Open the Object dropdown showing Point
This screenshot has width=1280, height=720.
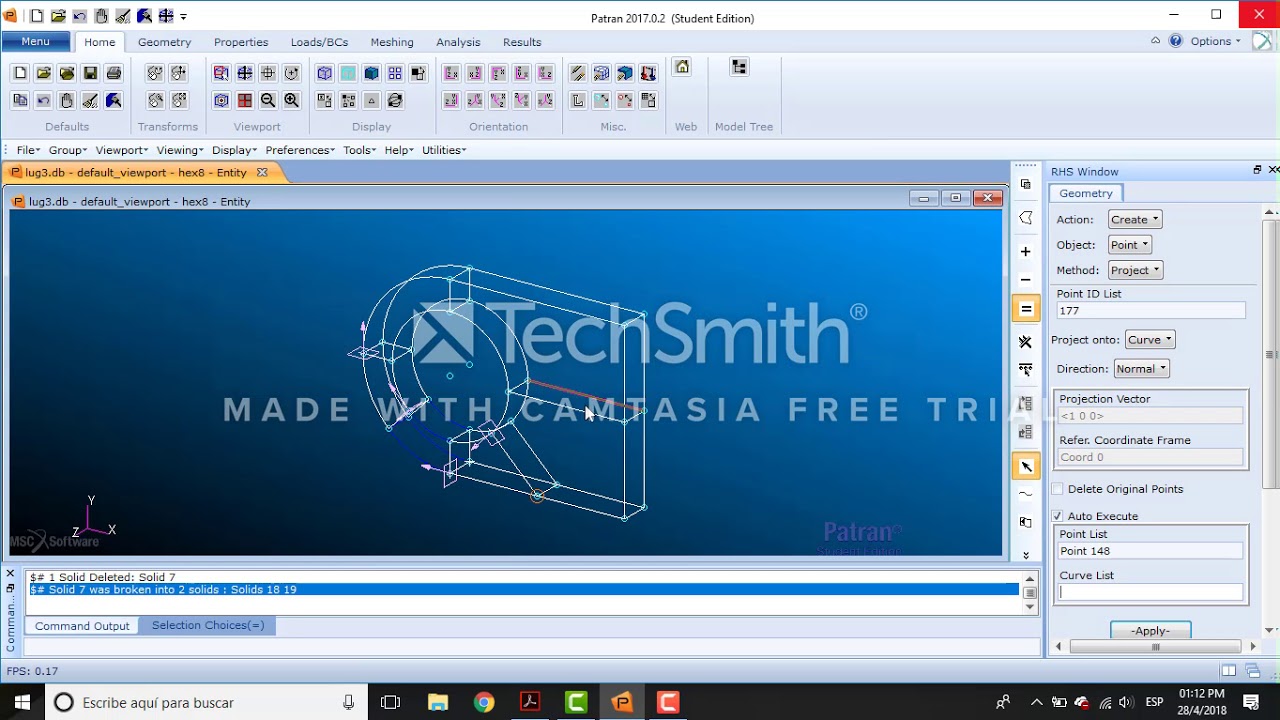[x=1129, y=245]
